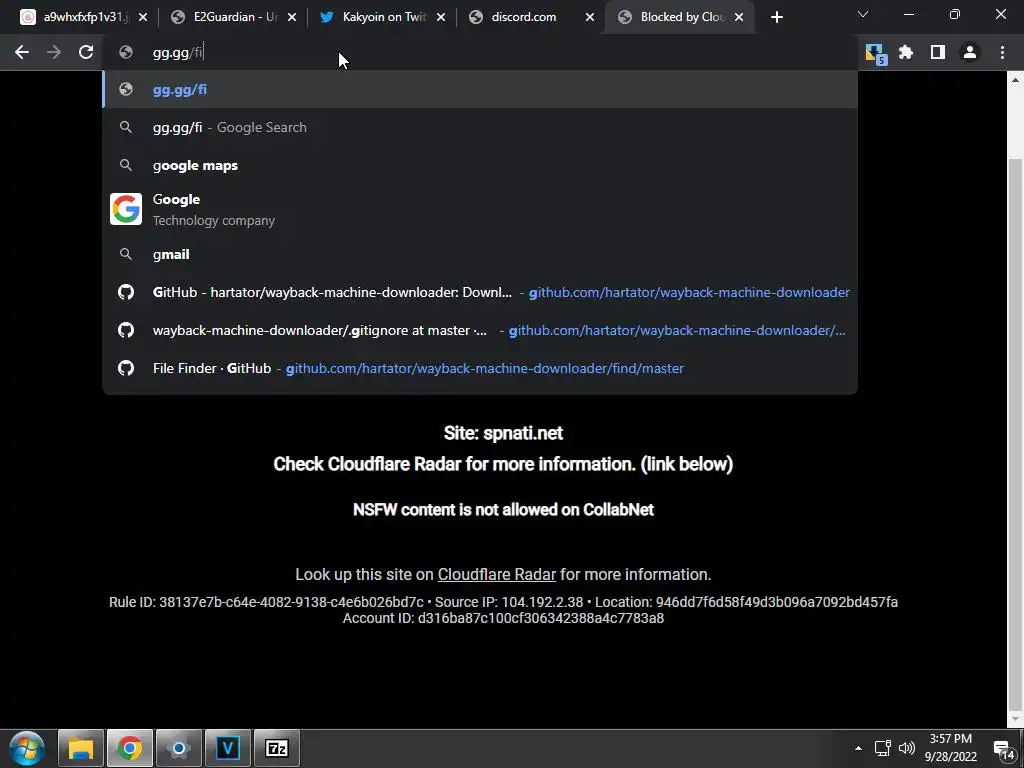Click 'NSFW content is not allowed on CollabNet'

pyautogui.click(x=503, y=509)
